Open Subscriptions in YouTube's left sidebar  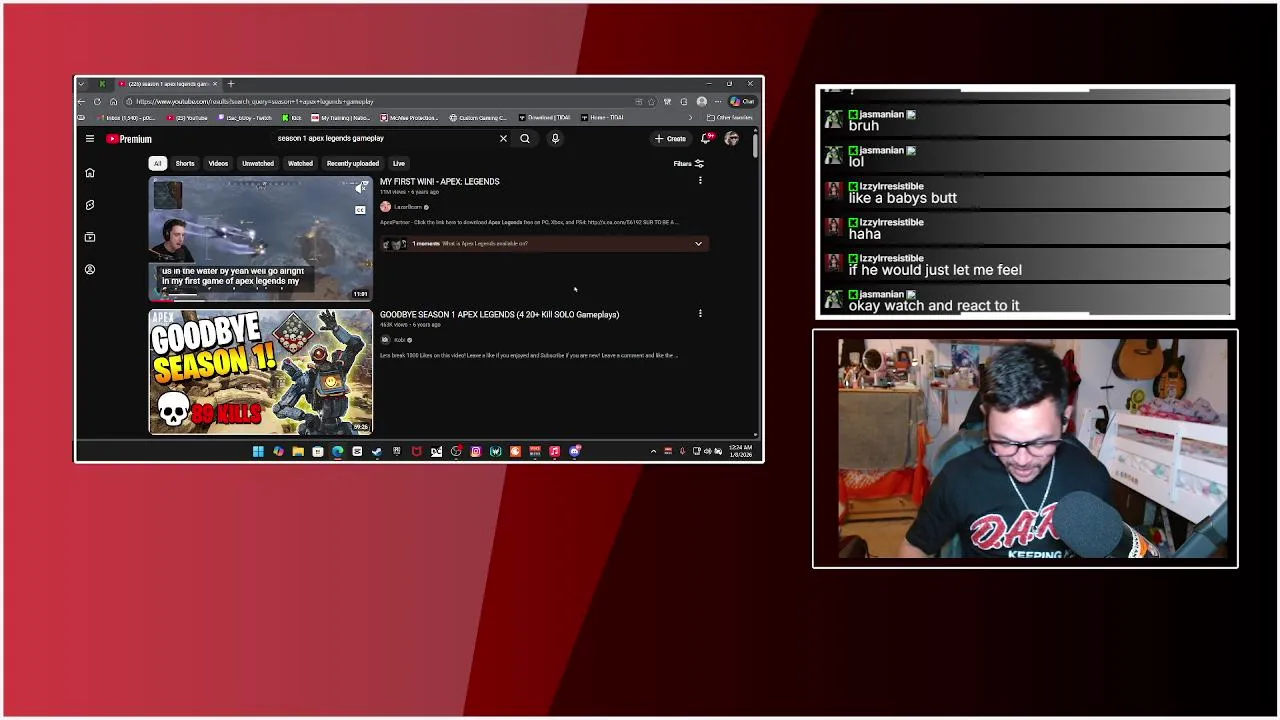[x=90, y=237]
